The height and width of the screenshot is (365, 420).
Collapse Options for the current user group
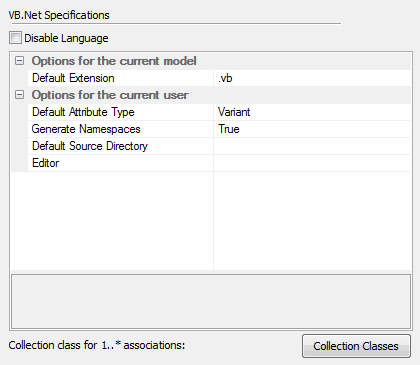20,95
